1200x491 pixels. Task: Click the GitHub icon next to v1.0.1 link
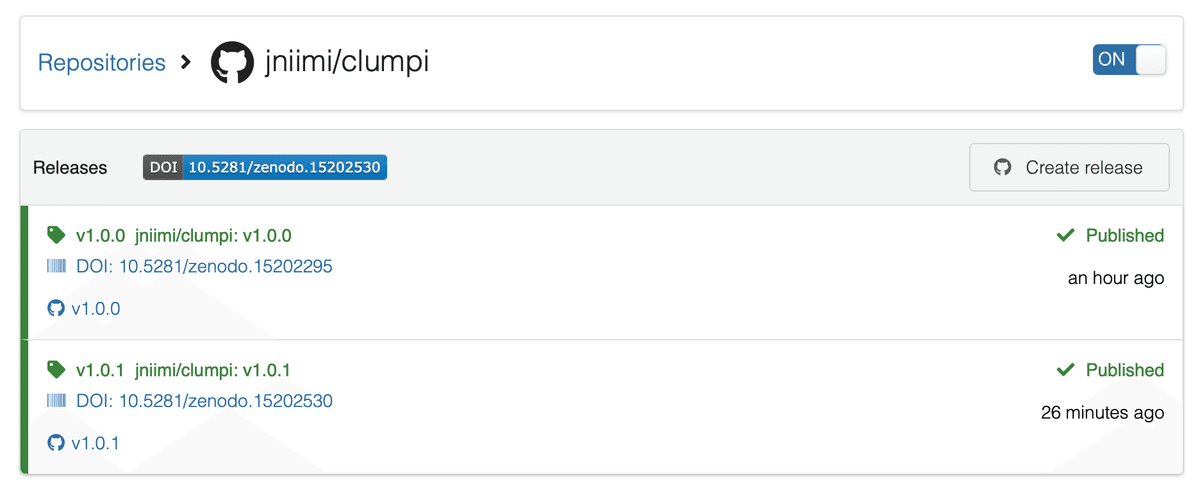(x=56, y=442)
